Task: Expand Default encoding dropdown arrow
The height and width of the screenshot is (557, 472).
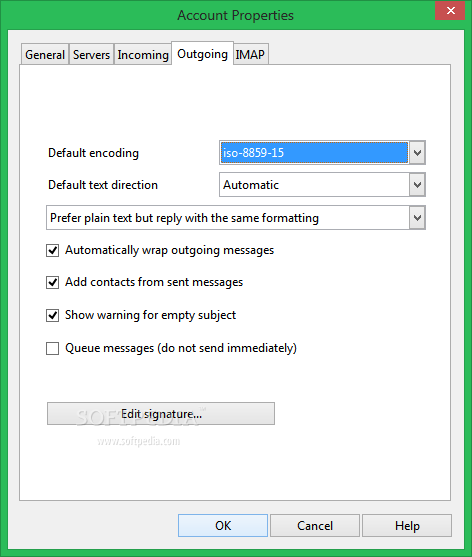Action: [x=417, y=153]
